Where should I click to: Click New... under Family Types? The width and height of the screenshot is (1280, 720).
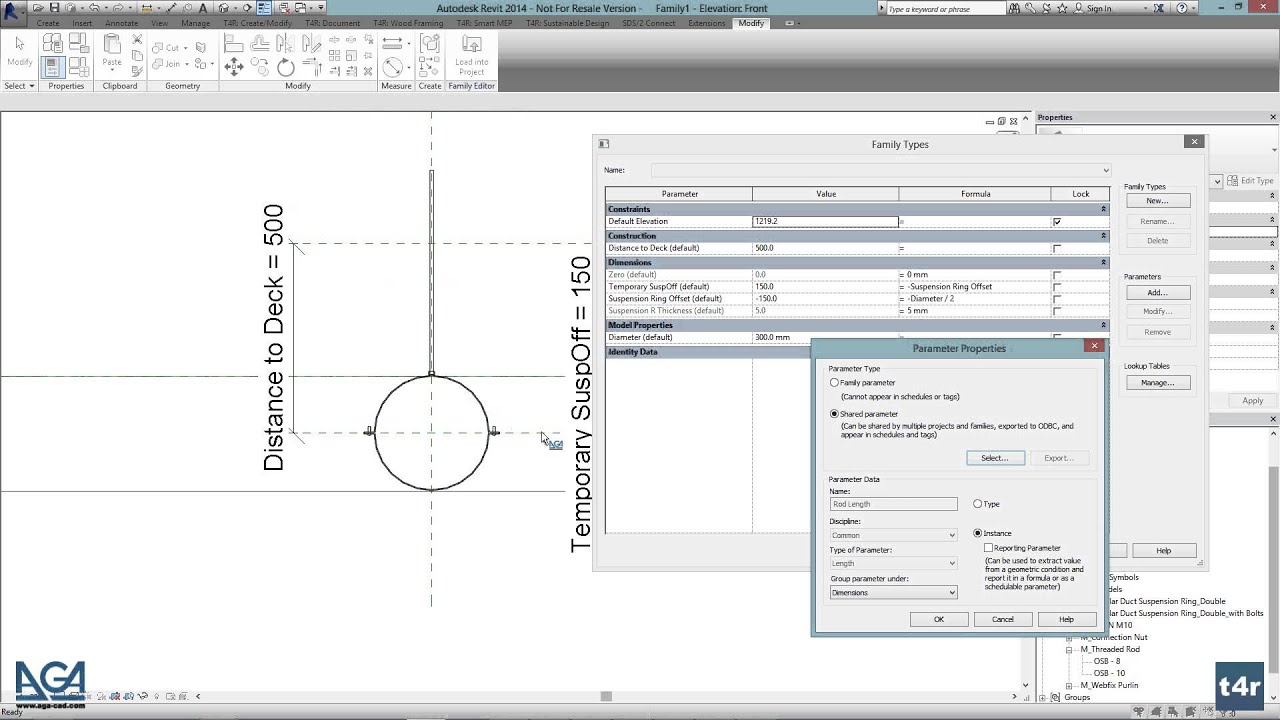click(x=1157, y=201)
